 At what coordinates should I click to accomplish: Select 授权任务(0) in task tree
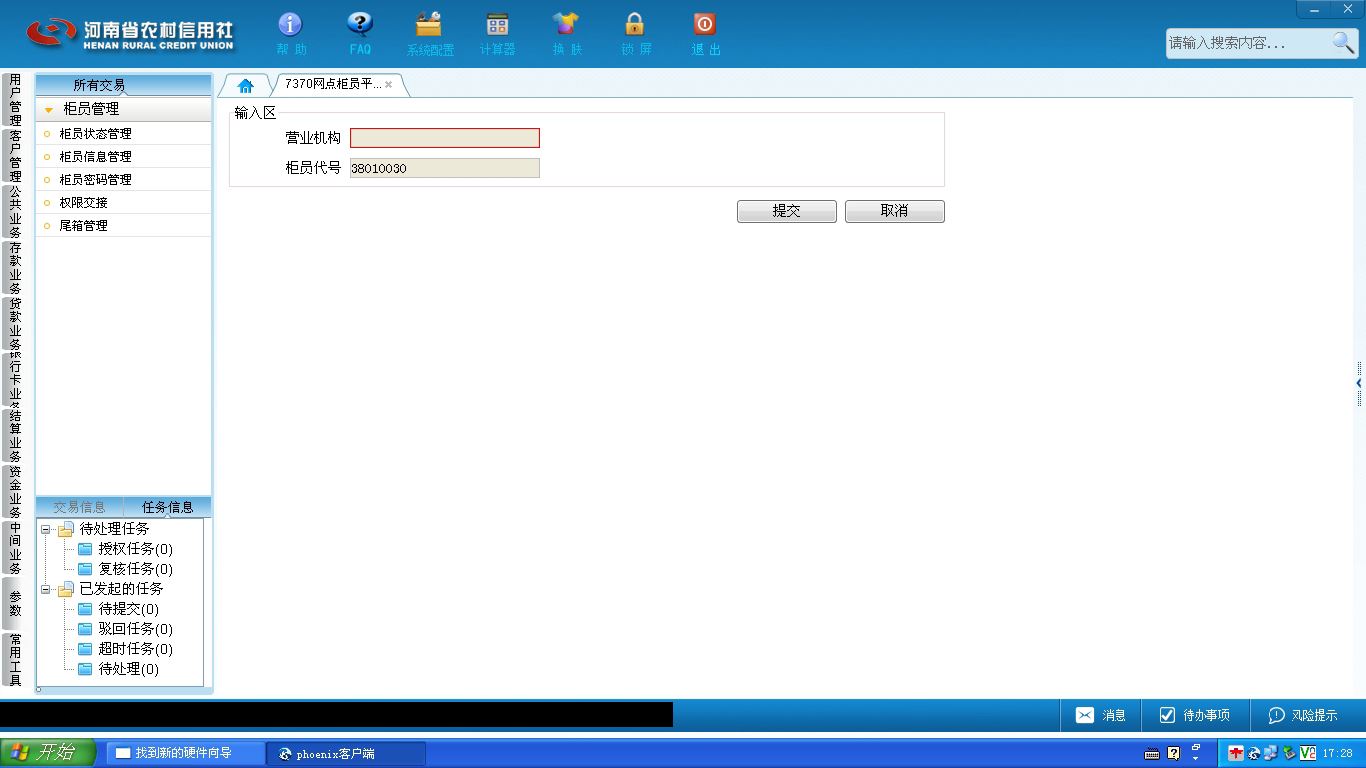(x=135, y=549)
